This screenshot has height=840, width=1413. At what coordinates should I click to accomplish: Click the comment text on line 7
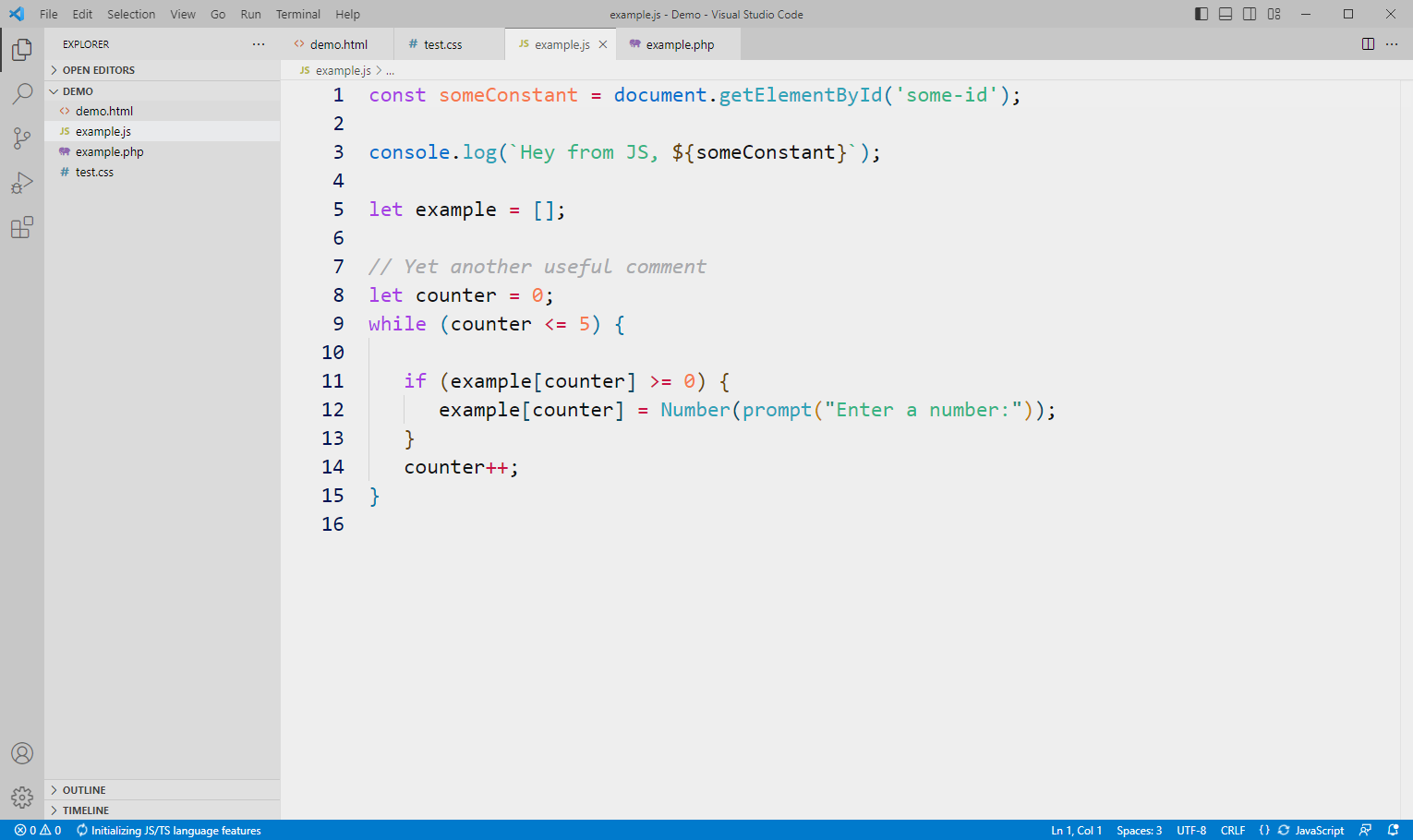(537, 267)
